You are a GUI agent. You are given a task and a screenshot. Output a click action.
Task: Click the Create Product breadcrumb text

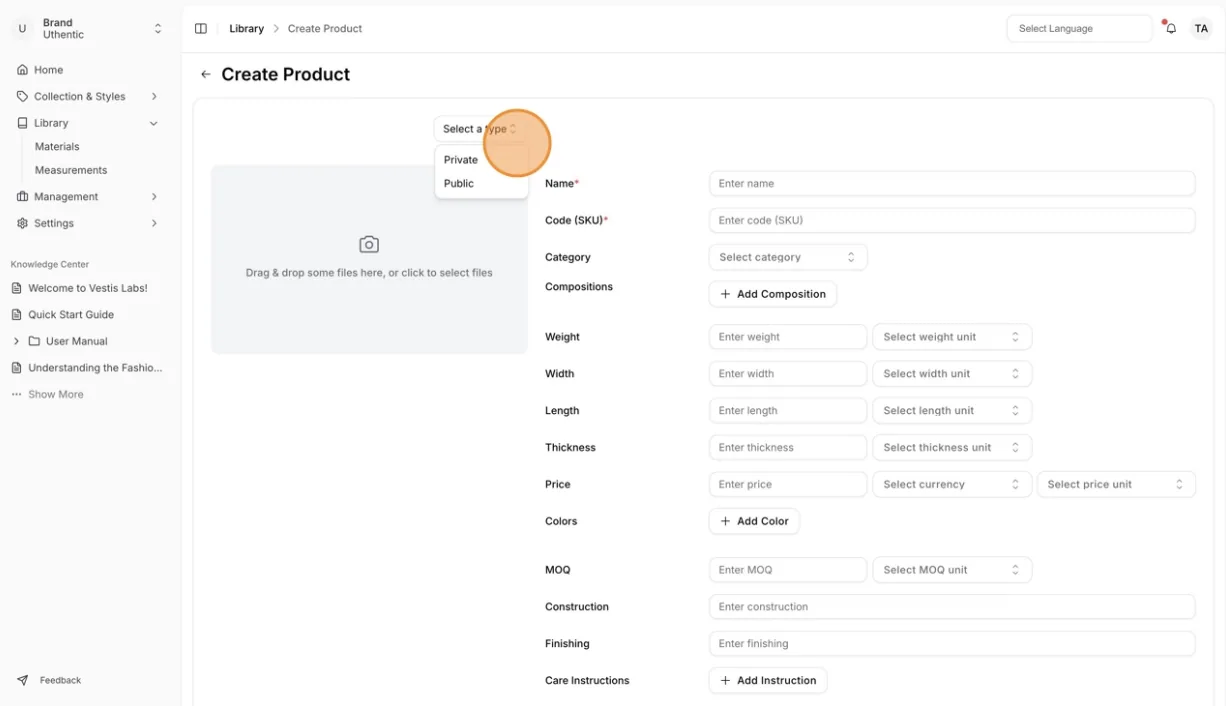(x=325, y=29)
